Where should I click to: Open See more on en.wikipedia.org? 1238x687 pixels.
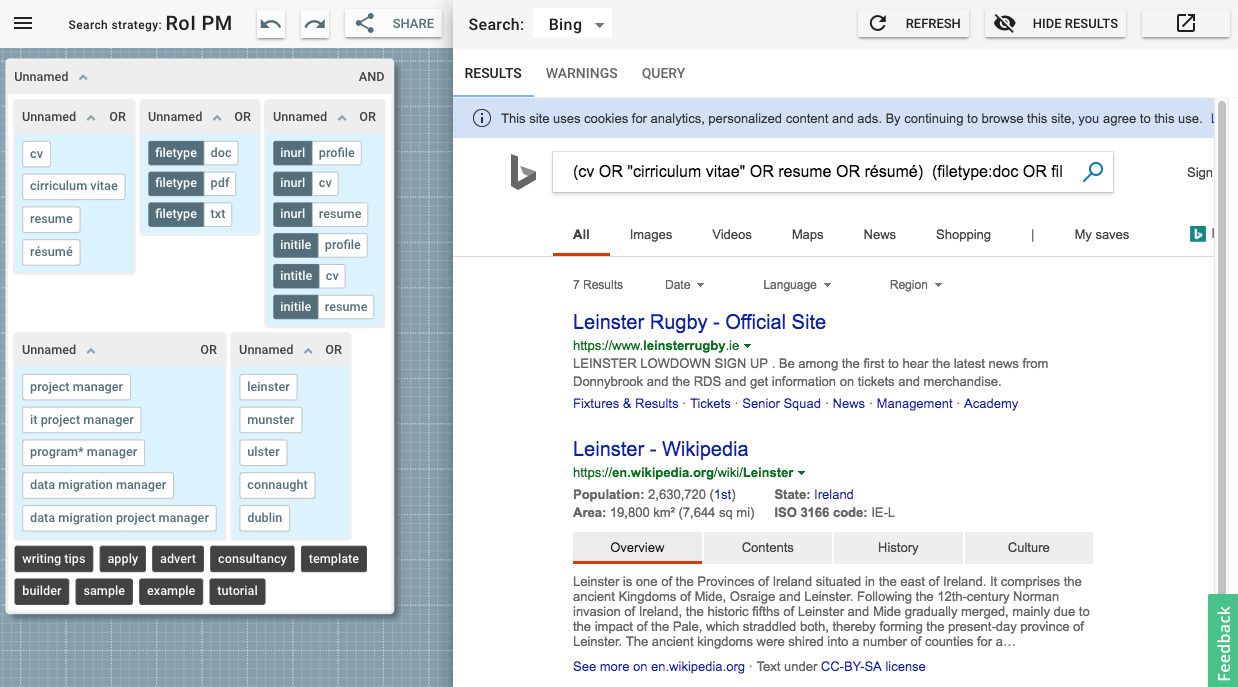click(659, 666)
